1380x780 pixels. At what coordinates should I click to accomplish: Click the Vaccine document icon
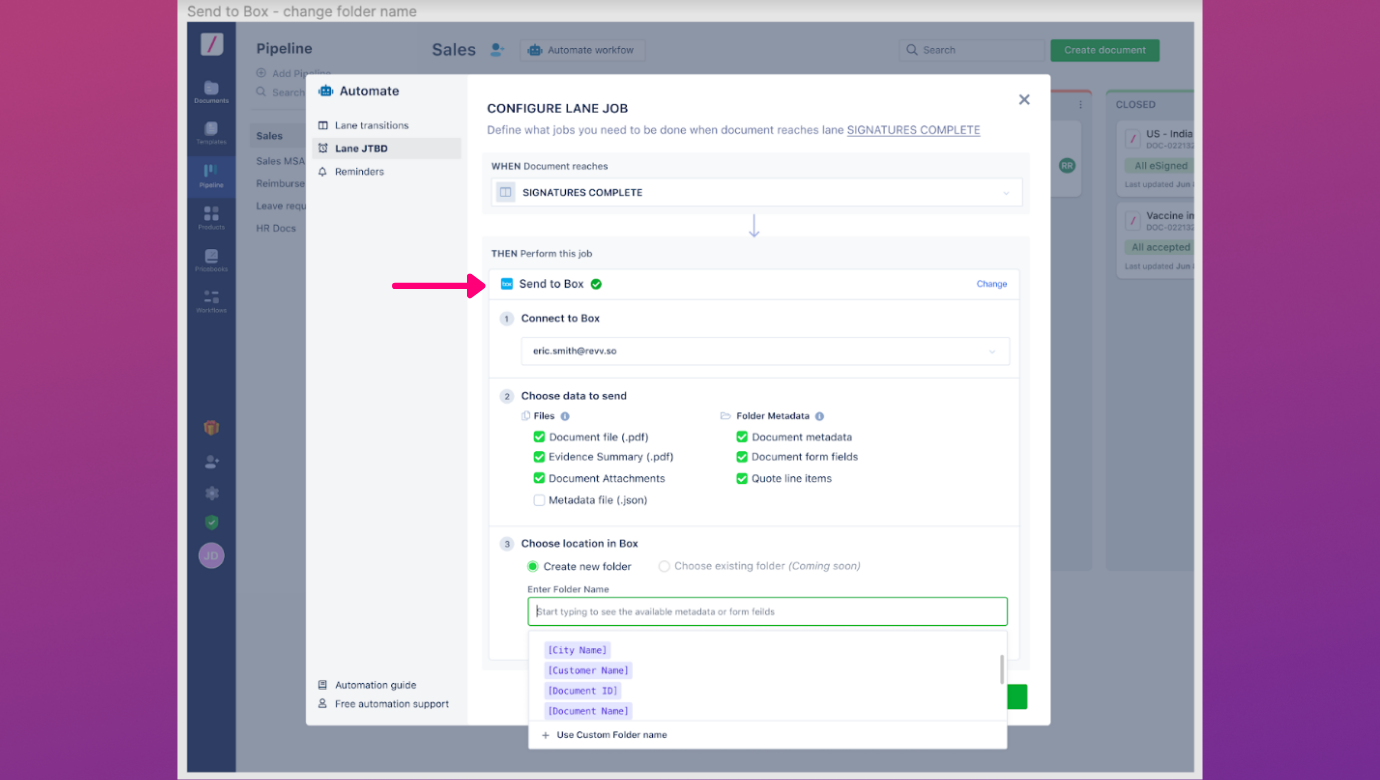tap(1133, 220)
